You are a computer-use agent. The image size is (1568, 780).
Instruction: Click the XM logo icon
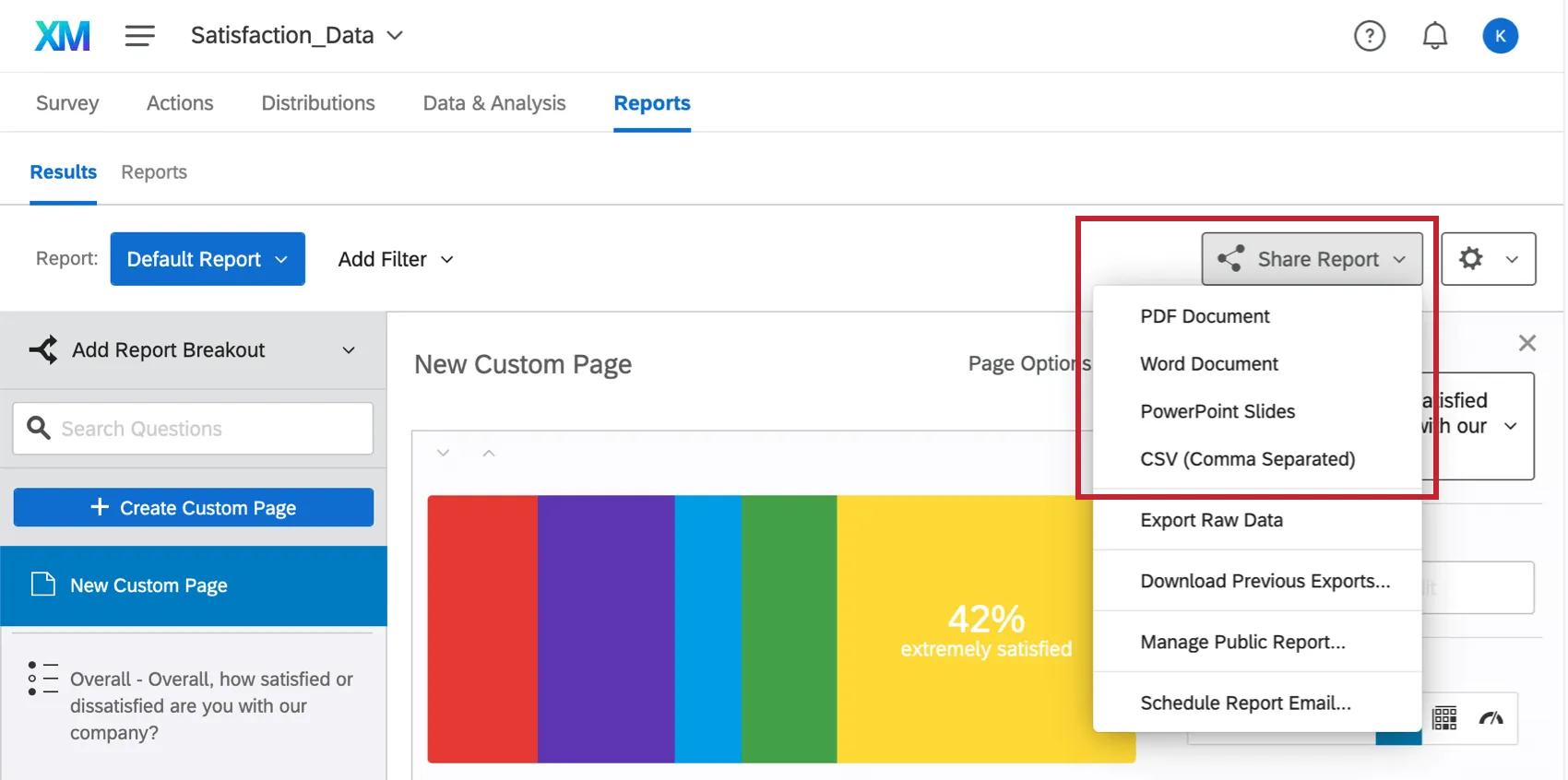[63, 36]
